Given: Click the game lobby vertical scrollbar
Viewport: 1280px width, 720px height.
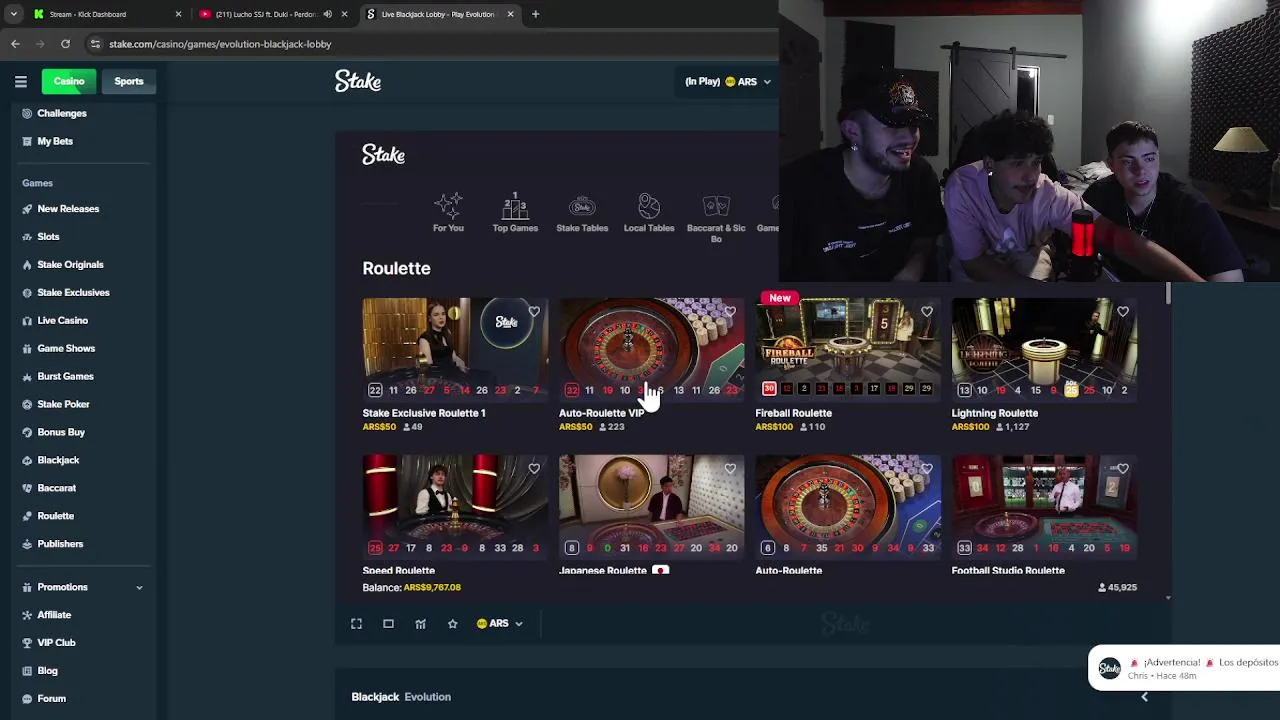Looking at the screenshot, I should [1167, 294].
